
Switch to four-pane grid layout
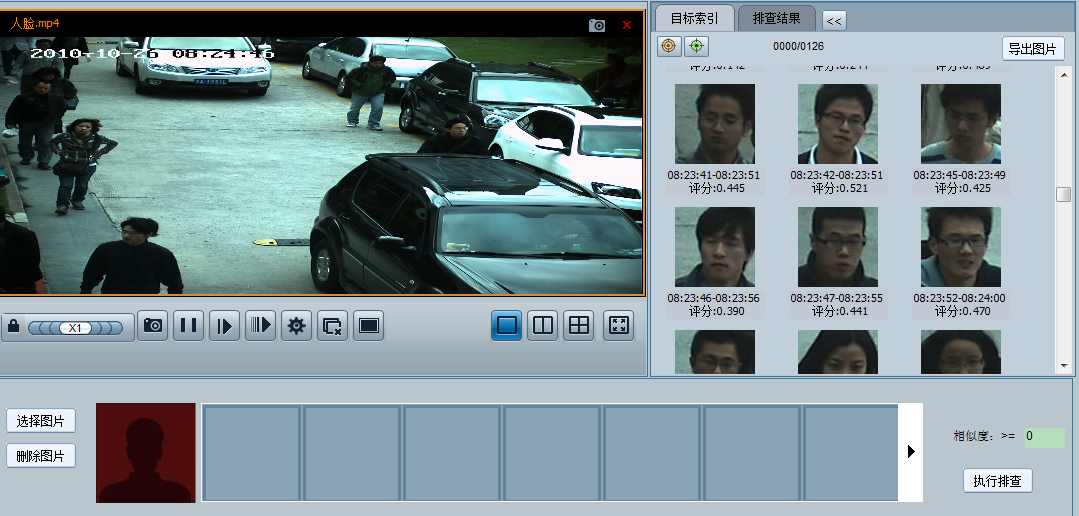(578, 325)
